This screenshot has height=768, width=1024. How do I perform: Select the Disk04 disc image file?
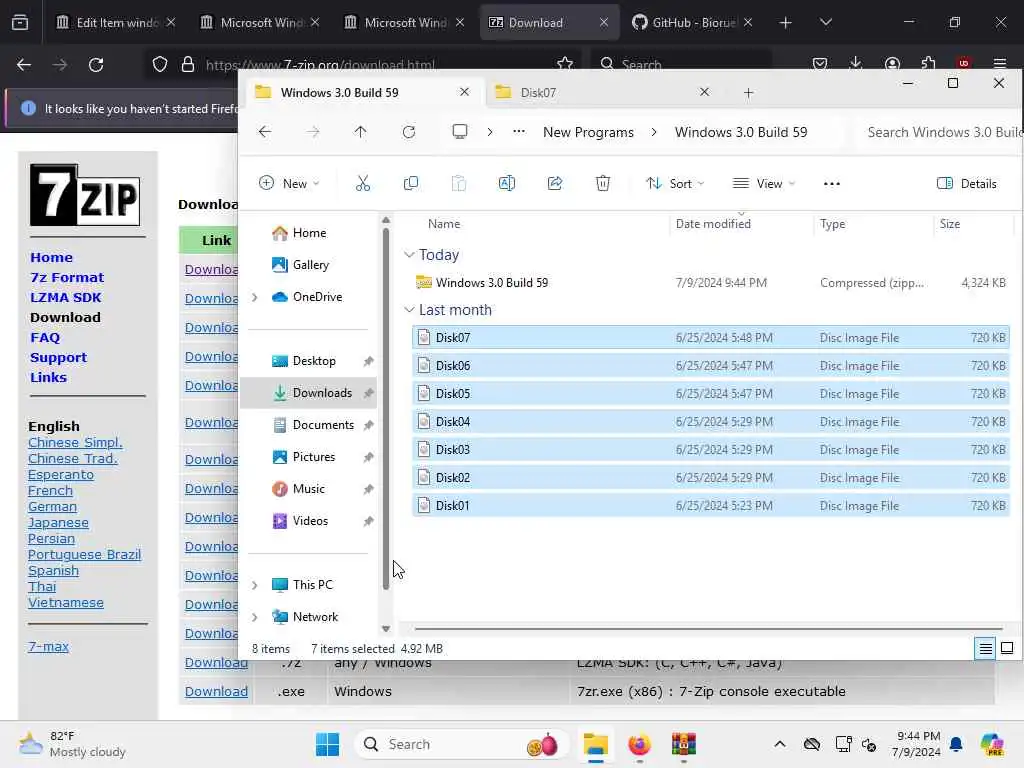[711, 422]
